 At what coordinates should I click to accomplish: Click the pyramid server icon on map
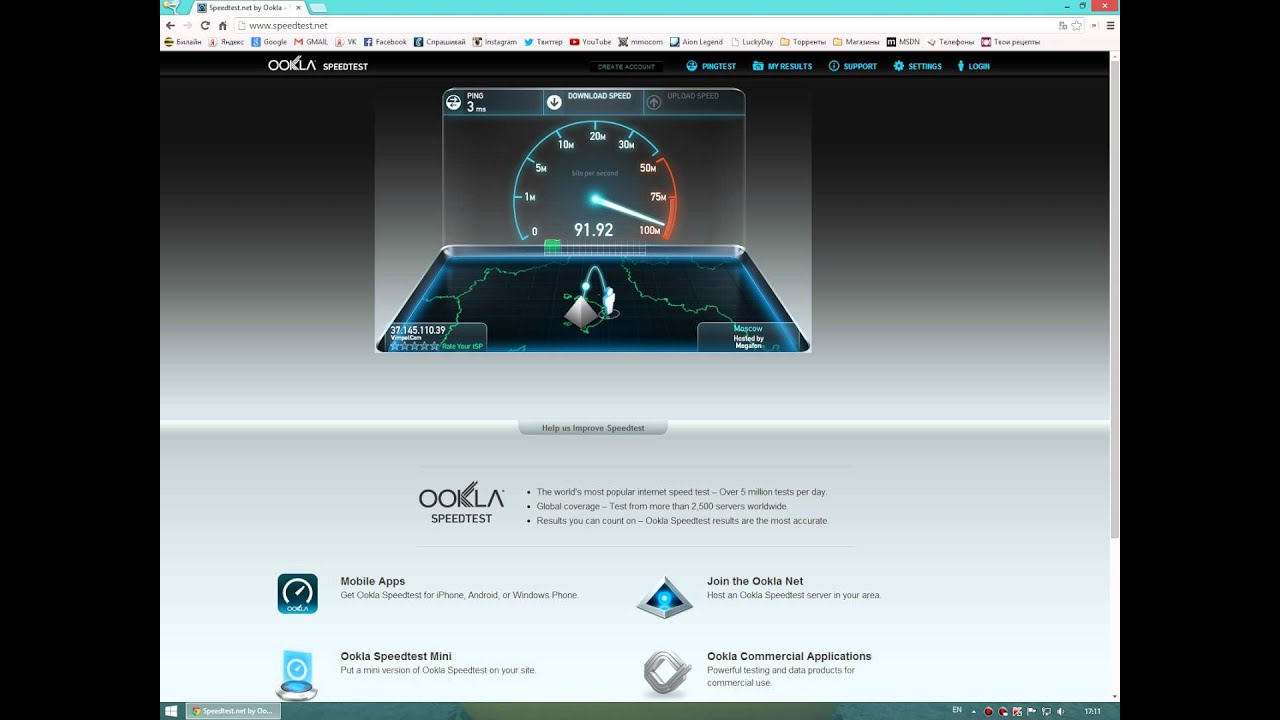(x=581, y=311)
